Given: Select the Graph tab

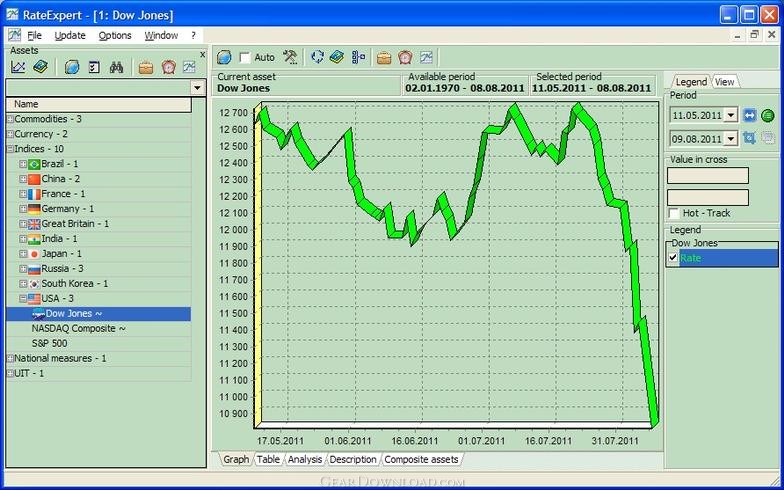Looking at the screenshot, I should [x=236, y=460].
